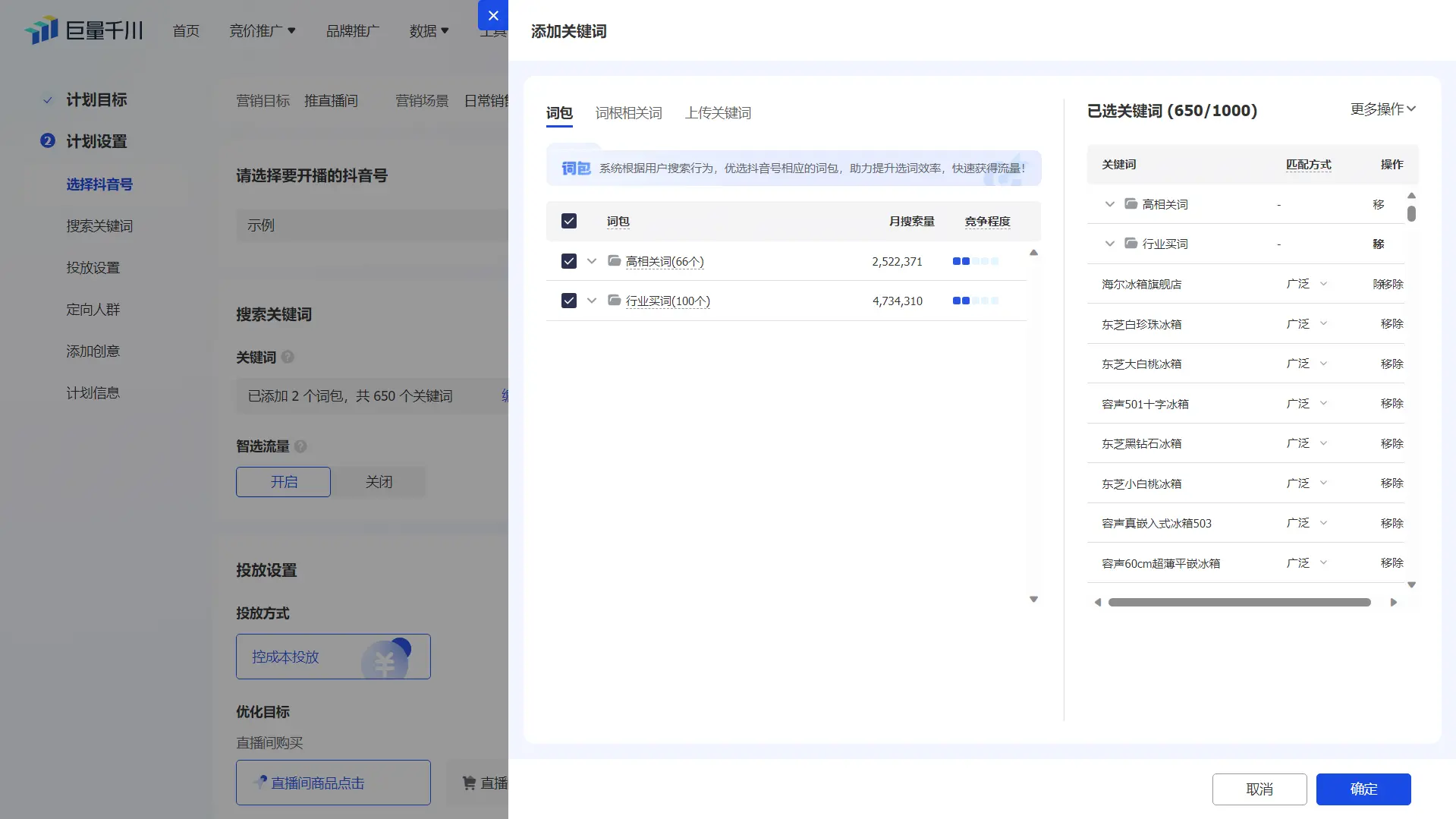Expand the 高相关词(66个) word pack row
Viewport: 1456px width, 819px height.
pyautogui.click(x=592, y=261)
